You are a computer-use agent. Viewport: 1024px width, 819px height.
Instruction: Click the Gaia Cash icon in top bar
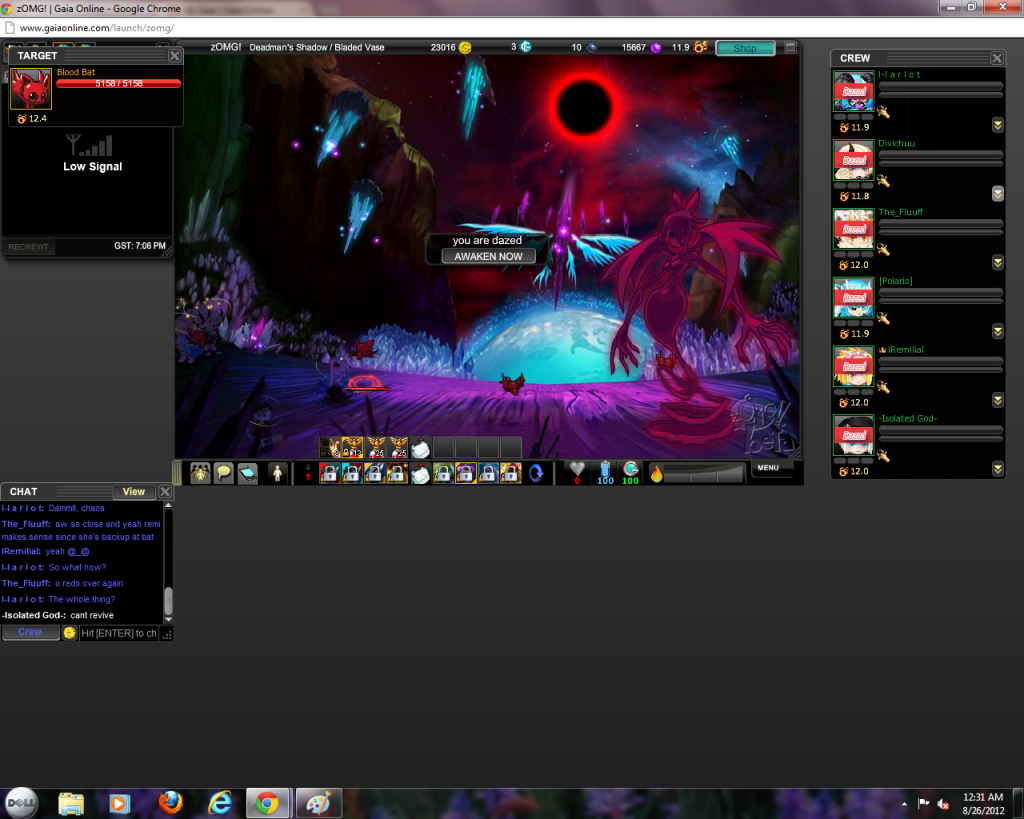(525, 47)
